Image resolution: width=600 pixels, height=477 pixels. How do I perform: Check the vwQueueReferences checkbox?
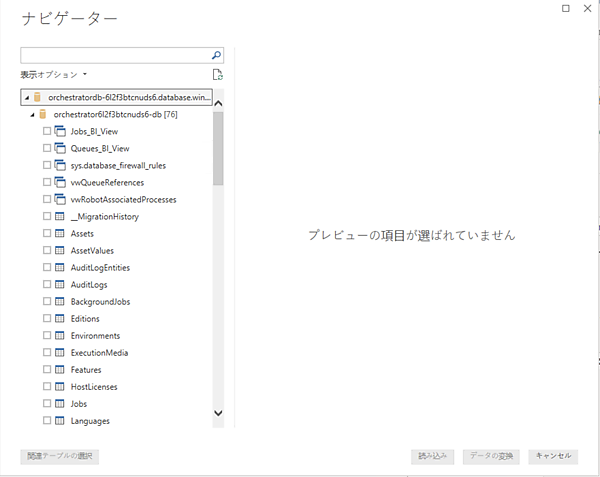click(x=47, y=182)
